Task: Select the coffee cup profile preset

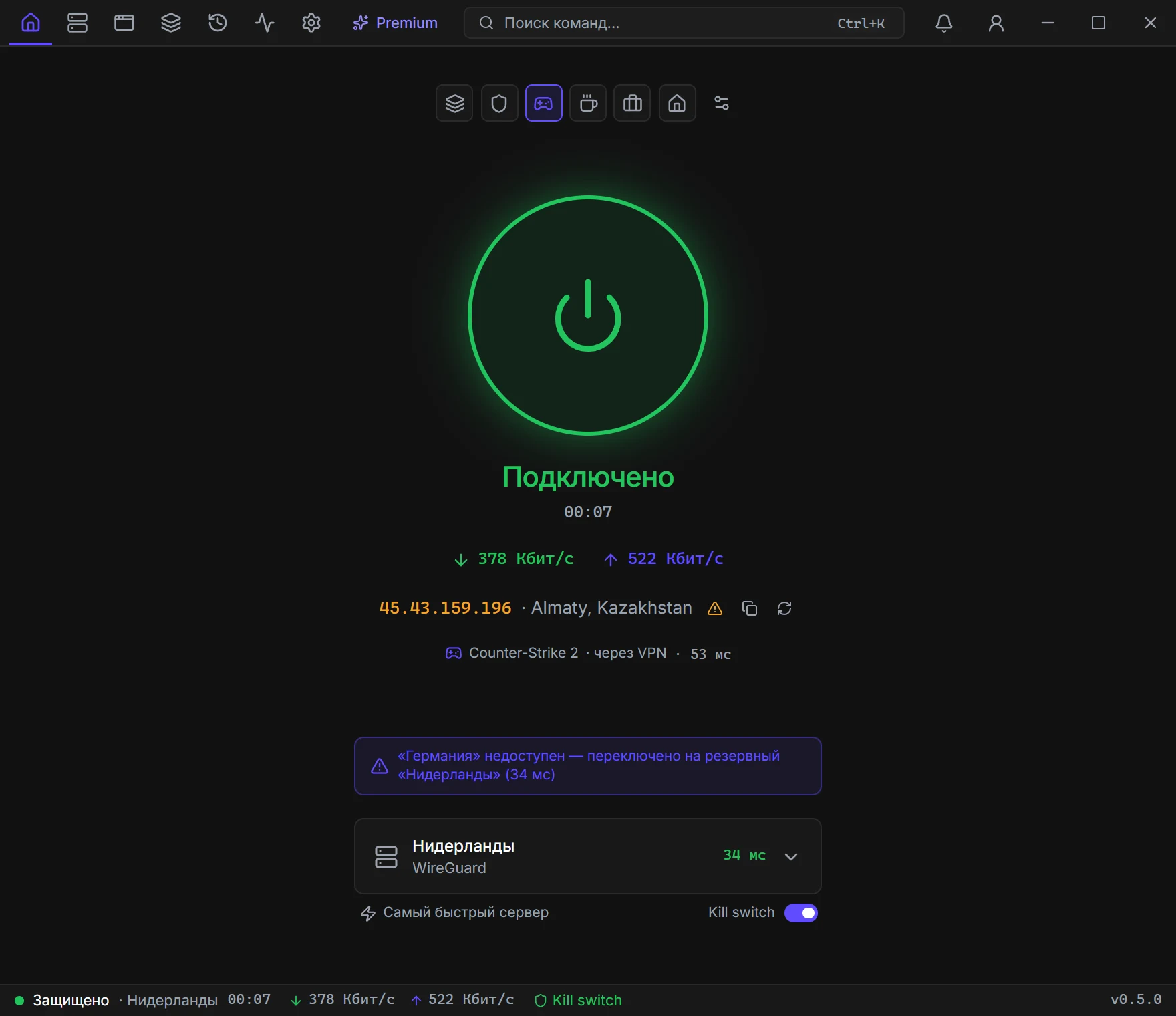Action: tap(588, 103)
